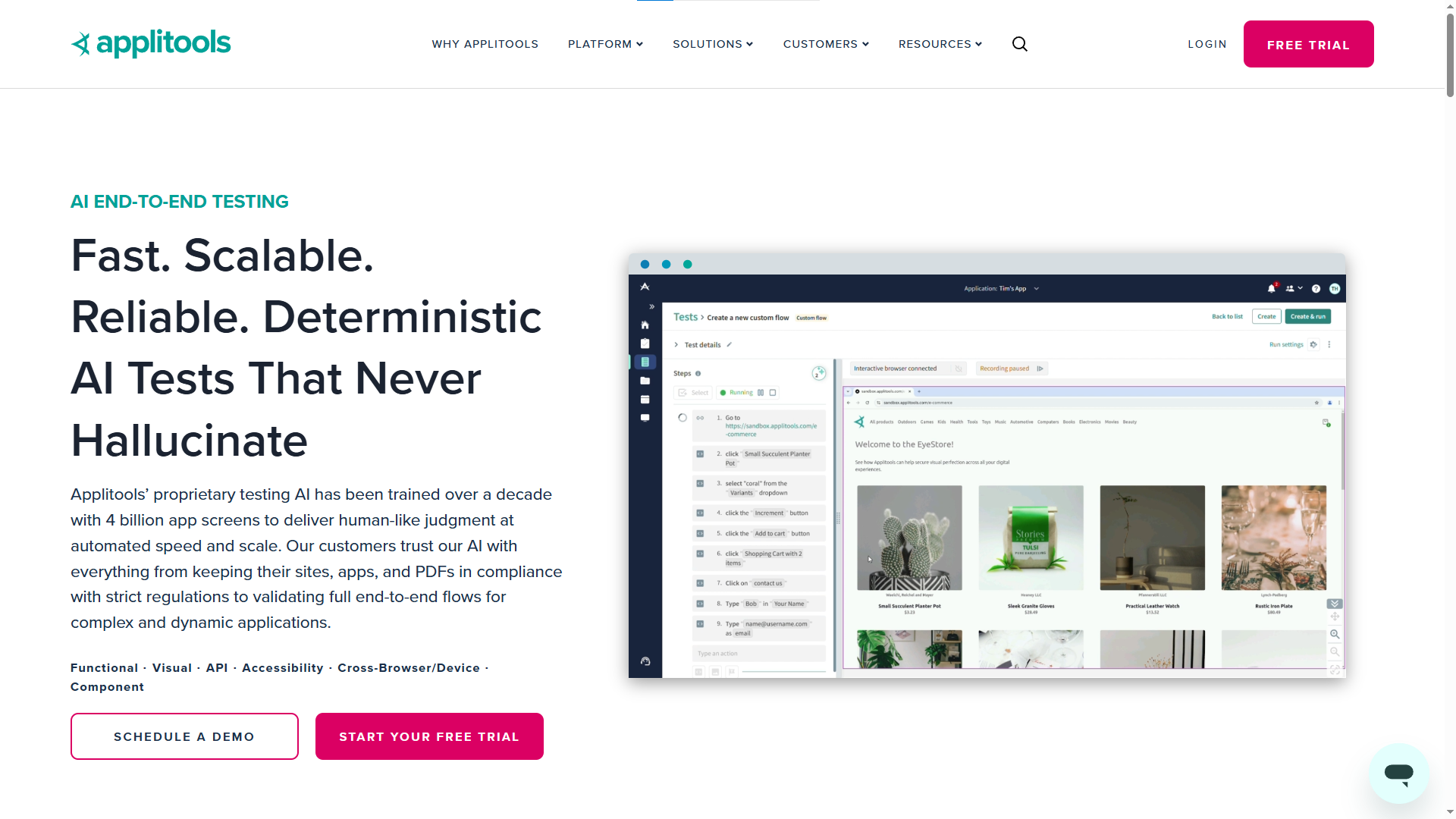Image resolution: width=1456 pixels, height=819 pixels.
Task: Select step 2 click Small Succulent Planter Pot
Action: (758, 458)
